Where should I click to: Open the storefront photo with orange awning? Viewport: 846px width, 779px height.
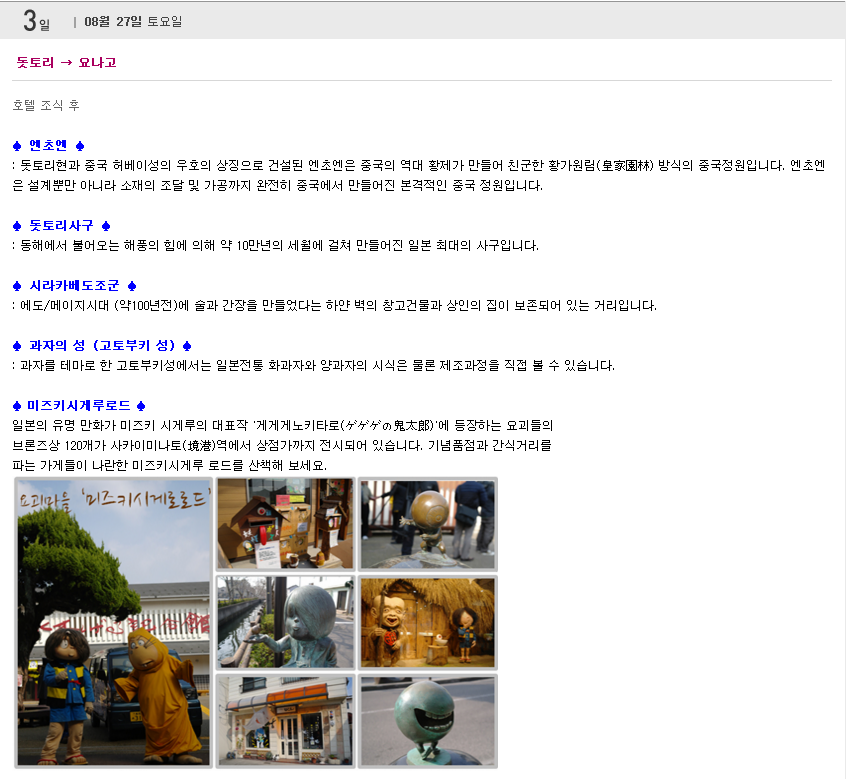(285, 721)
